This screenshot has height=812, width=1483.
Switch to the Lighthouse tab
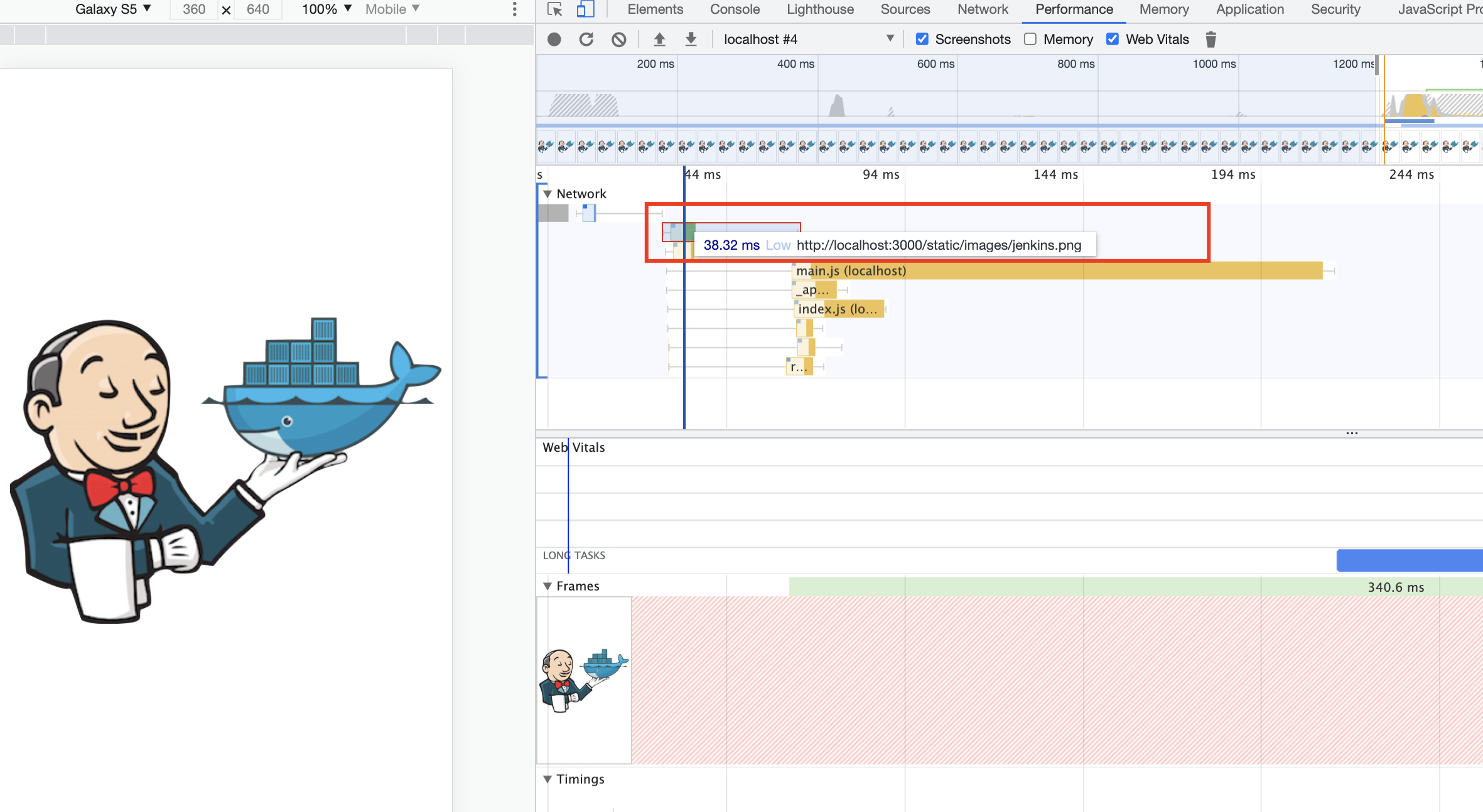(820, 9)
